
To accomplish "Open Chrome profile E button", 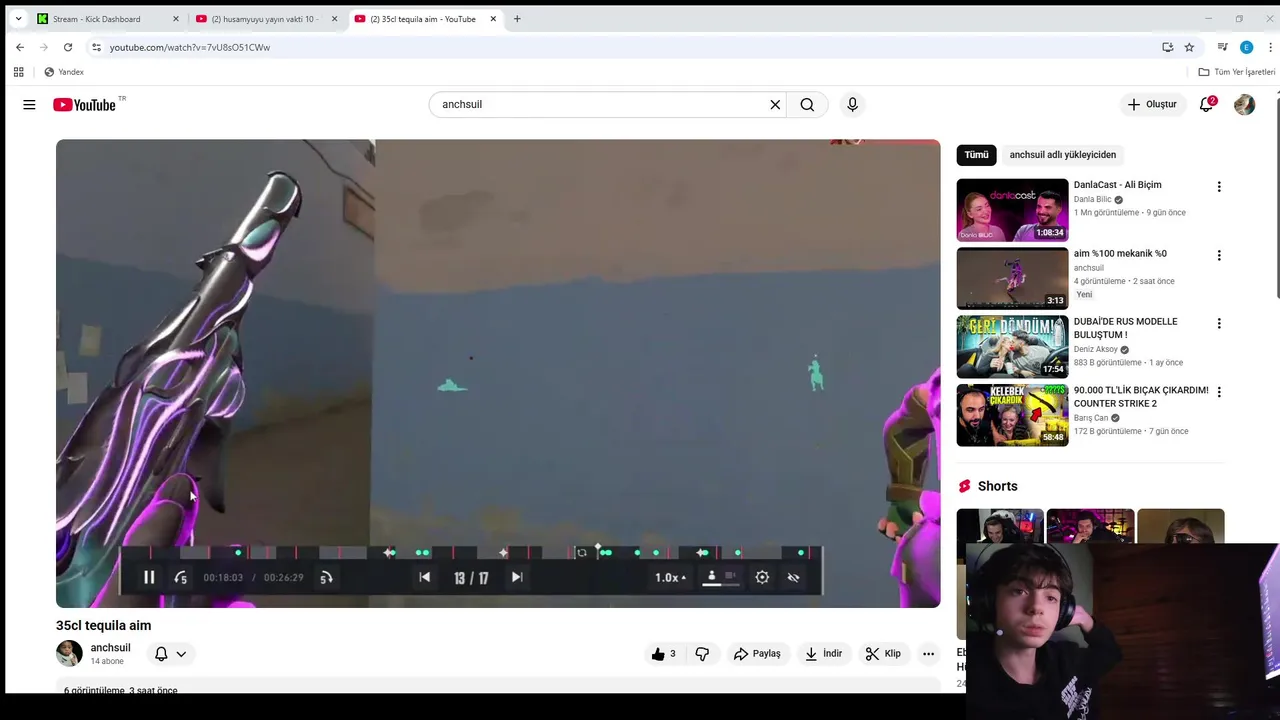I will [x=1246, y=47].
